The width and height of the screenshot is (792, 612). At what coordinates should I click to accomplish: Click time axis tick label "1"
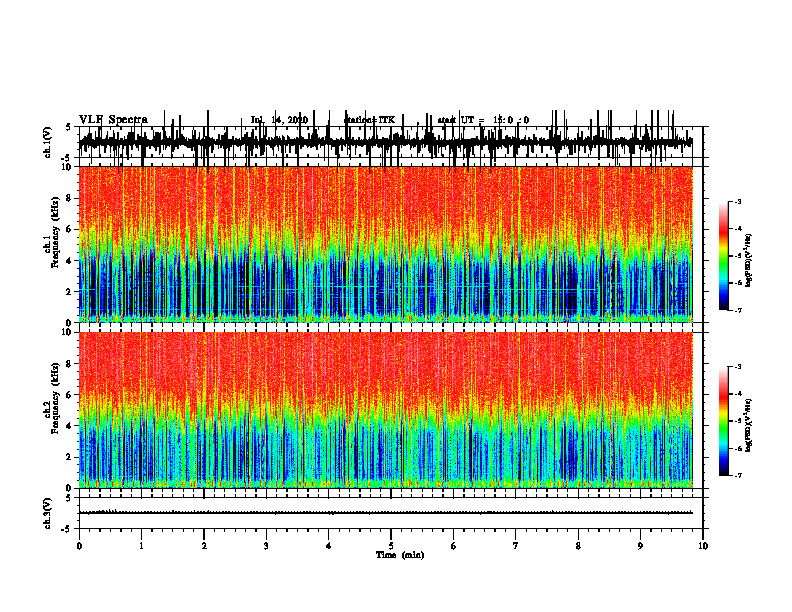pyautogui.click(x=141, y=546)
